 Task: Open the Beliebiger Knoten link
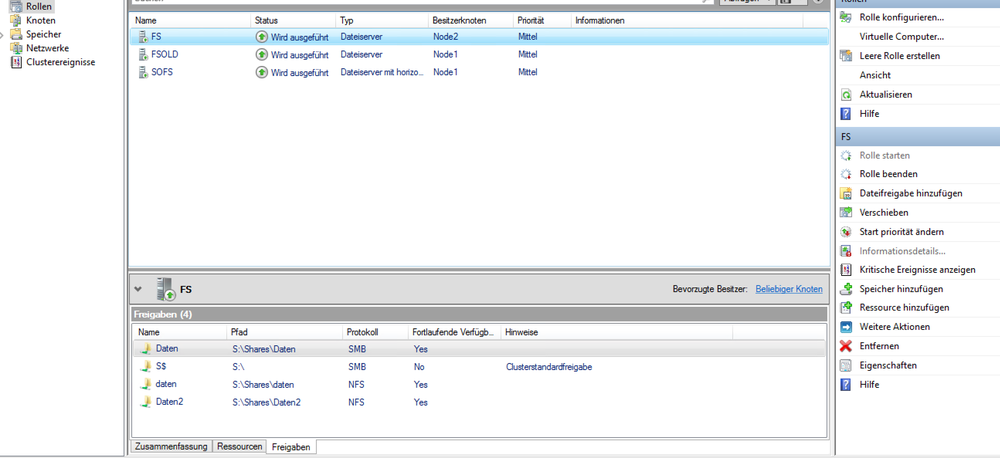pos(788,289)
